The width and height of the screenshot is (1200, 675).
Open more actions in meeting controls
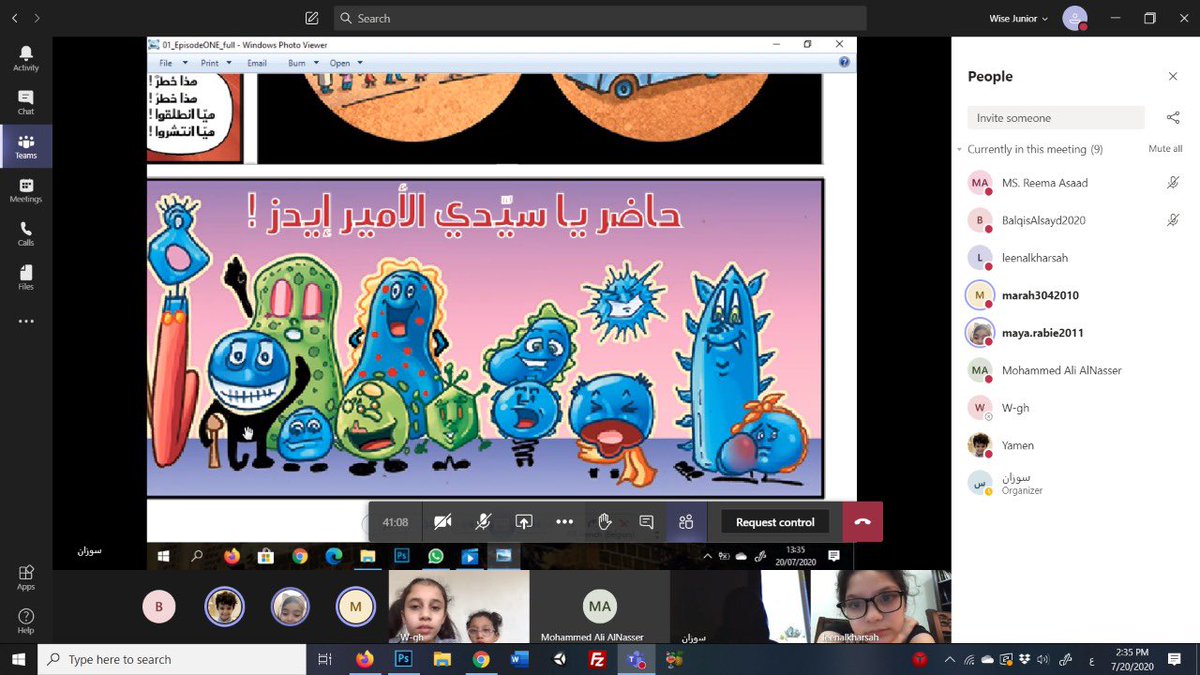564,522
